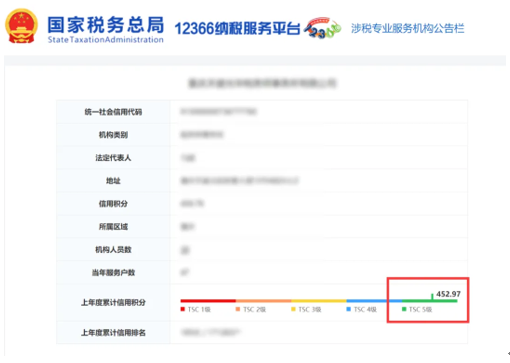Click the orange TSC 2级 bar segment

click(263, 301)
